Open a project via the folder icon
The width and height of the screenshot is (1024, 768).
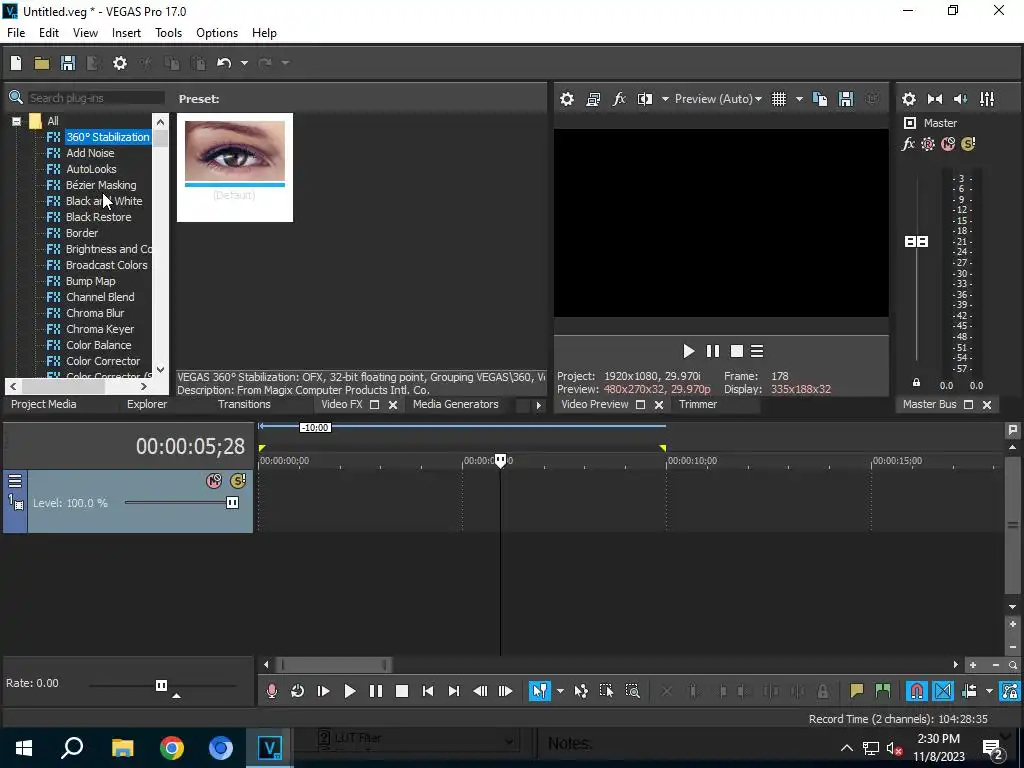pos(42,63)
